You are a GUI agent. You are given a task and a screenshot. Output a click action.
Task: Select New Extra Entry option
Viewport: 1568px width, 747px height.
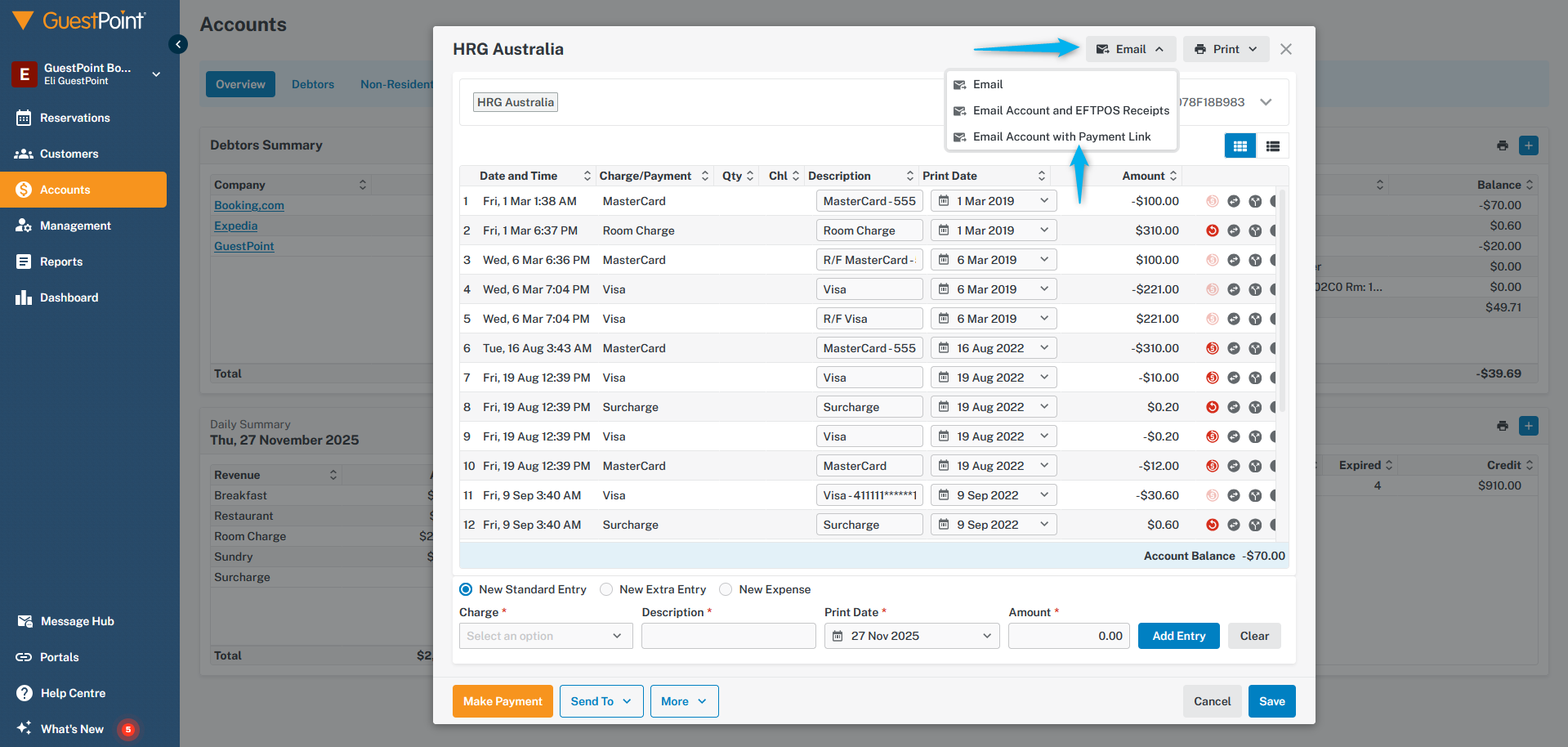tap(606, 589)
